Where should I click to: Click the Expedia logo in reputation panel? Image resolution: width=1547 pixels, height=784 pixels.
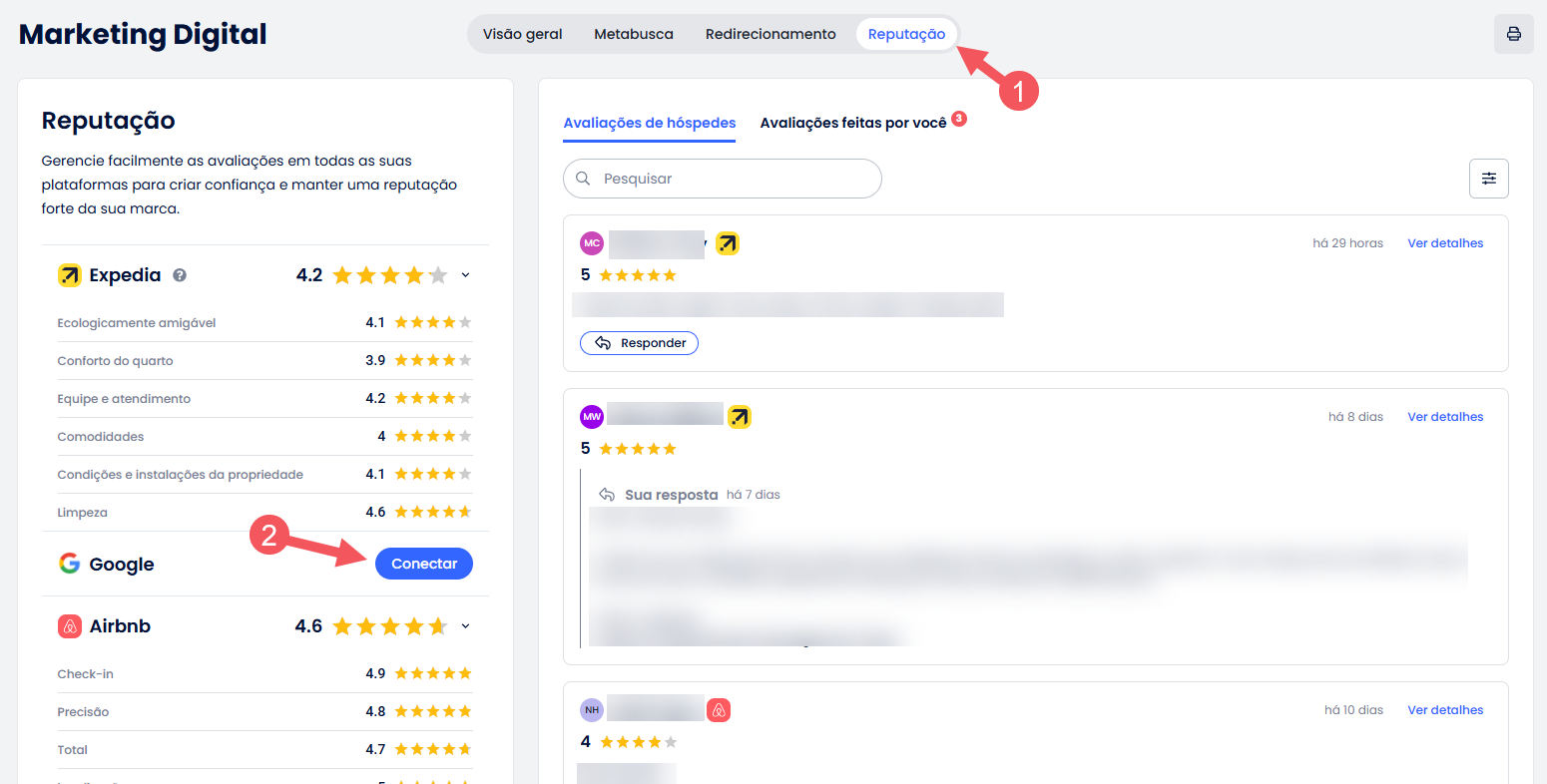69,275
